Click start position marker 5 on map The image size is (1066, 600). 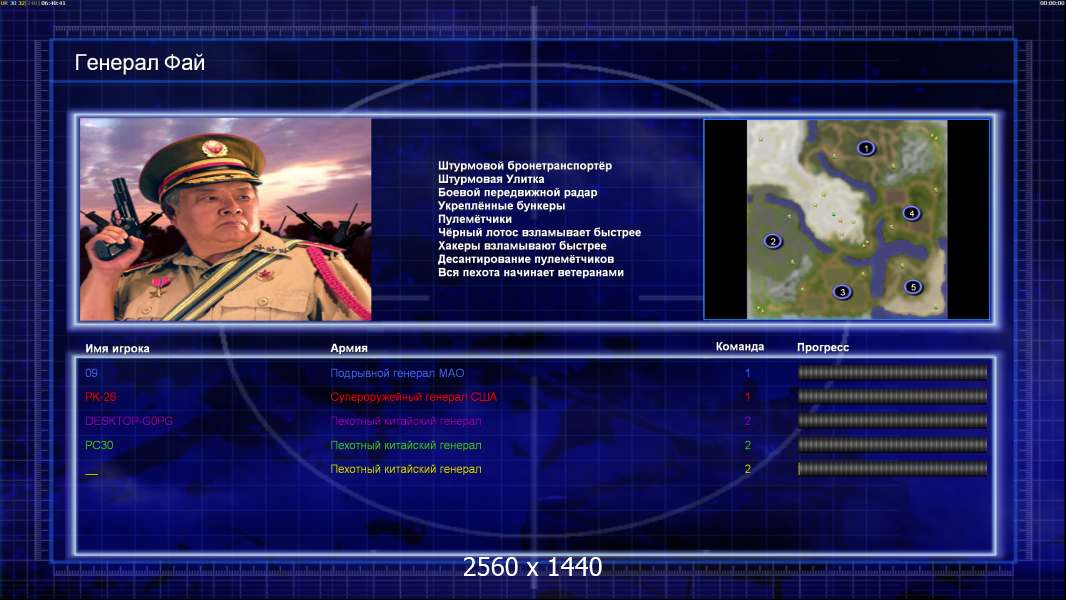[914, 287]
